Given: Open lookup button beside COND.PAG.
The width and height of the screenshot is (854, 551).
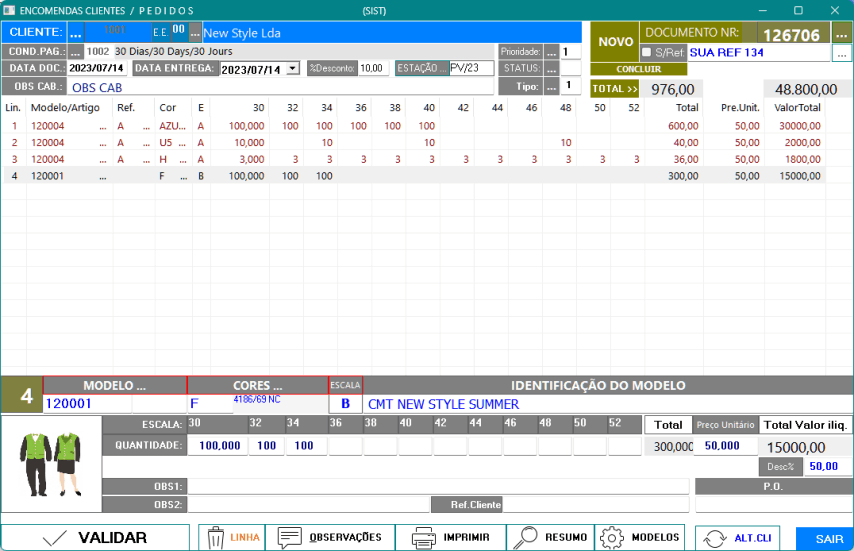Looking at the screenshot, I should 76,51.
